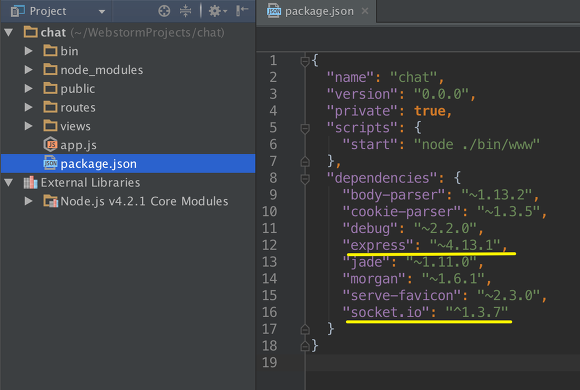Expand the public folder

pos(28,88)
